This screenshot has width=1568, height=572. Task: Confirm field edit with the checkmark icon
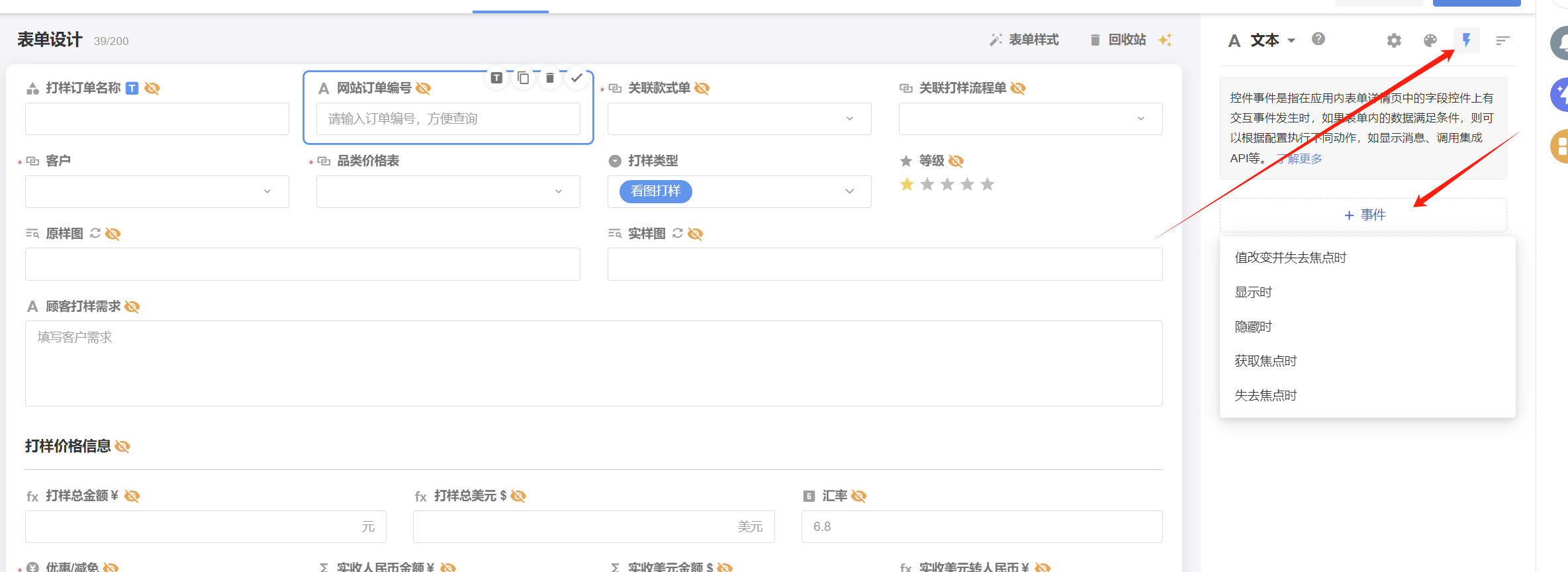(x=576, y=78)
